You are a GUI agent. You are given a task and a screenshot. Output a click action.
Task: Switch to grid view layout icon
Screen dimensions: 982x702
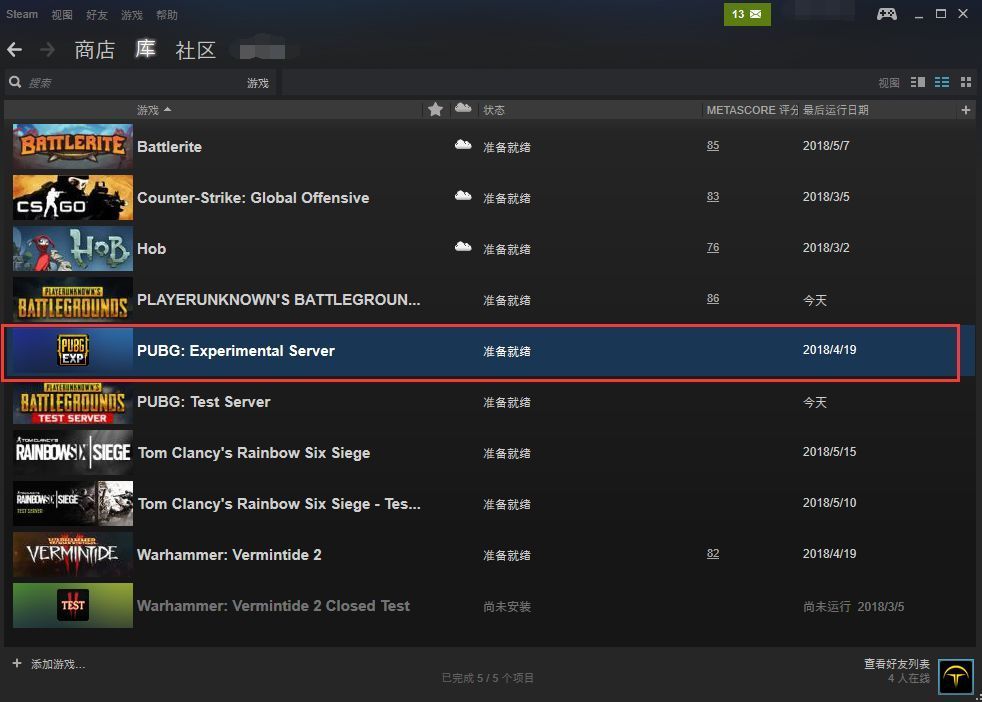pyautogui.click(x=966, y=82)
